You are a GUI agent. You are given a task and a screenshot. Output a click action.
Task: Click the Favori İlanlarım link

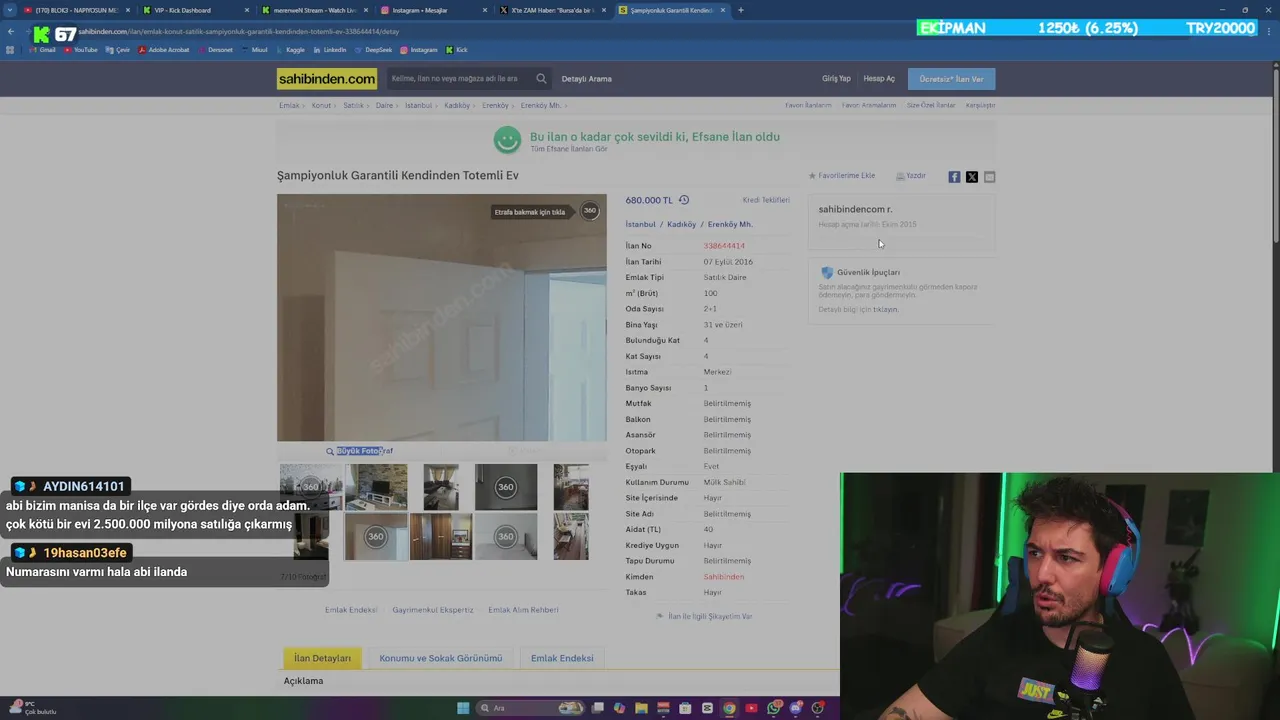coord(808,105)
